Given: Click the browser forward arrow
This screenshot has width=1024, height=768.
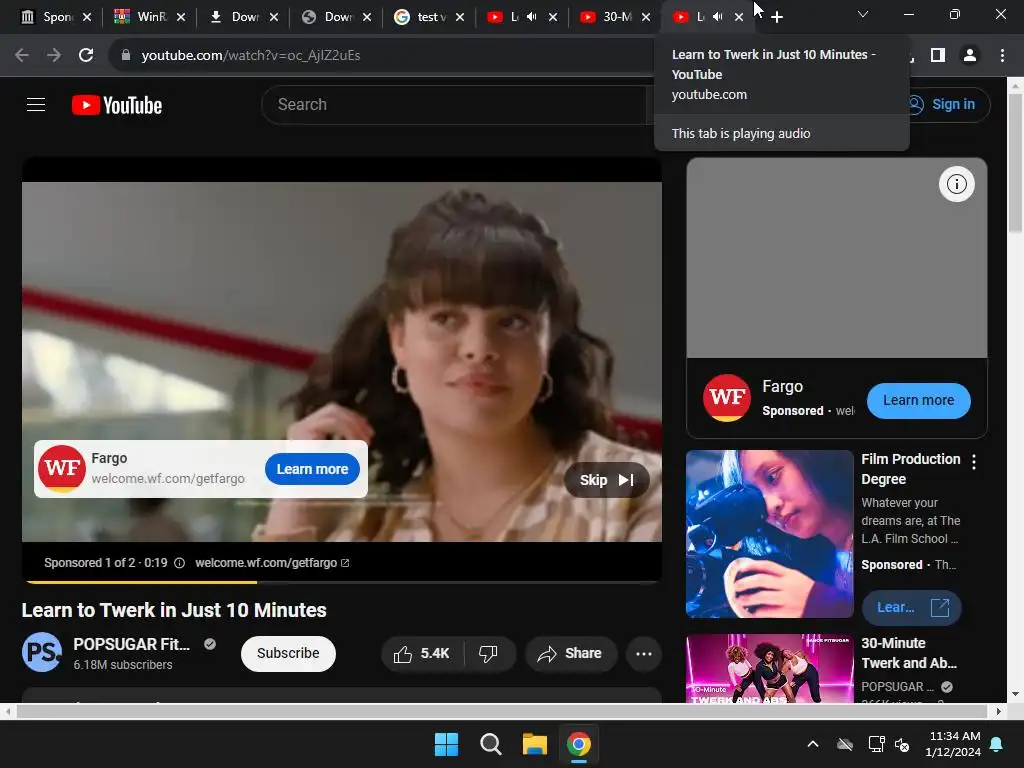Looking at the screenshot, I should click(54, 55).
